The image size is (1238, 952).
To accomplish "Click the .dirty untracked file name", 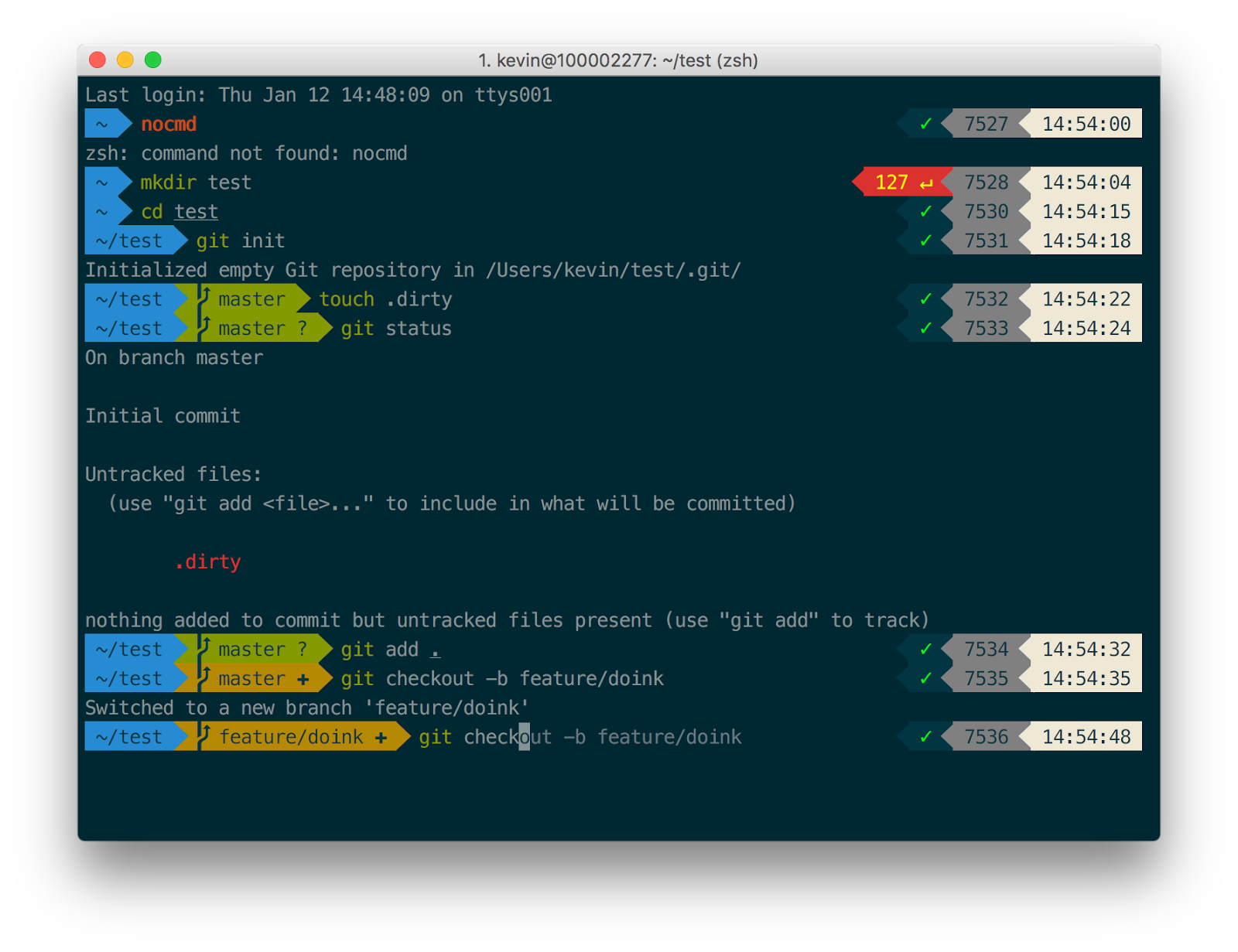I will pos(209,561).
